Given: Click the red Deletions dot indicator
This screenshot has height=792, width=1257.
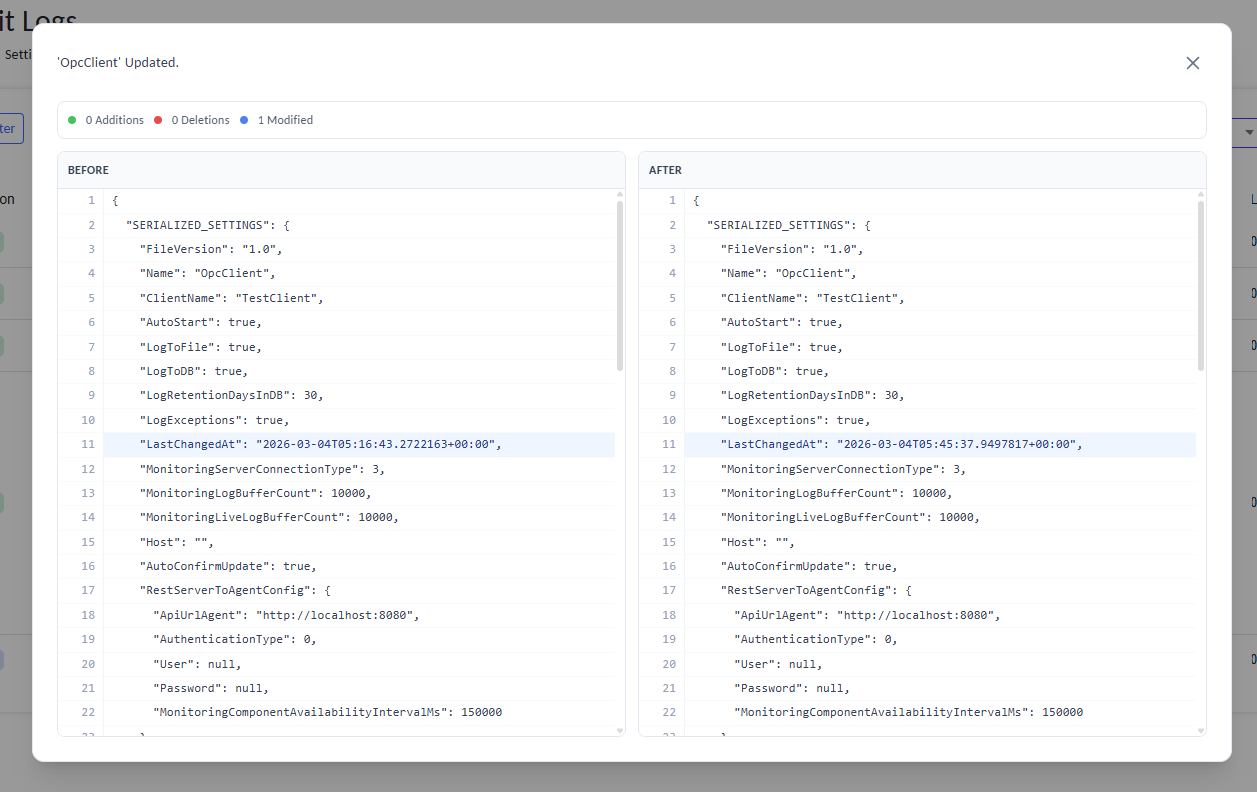Looking at the screenshot, I should pyautogui.click(x=158, y=120).
